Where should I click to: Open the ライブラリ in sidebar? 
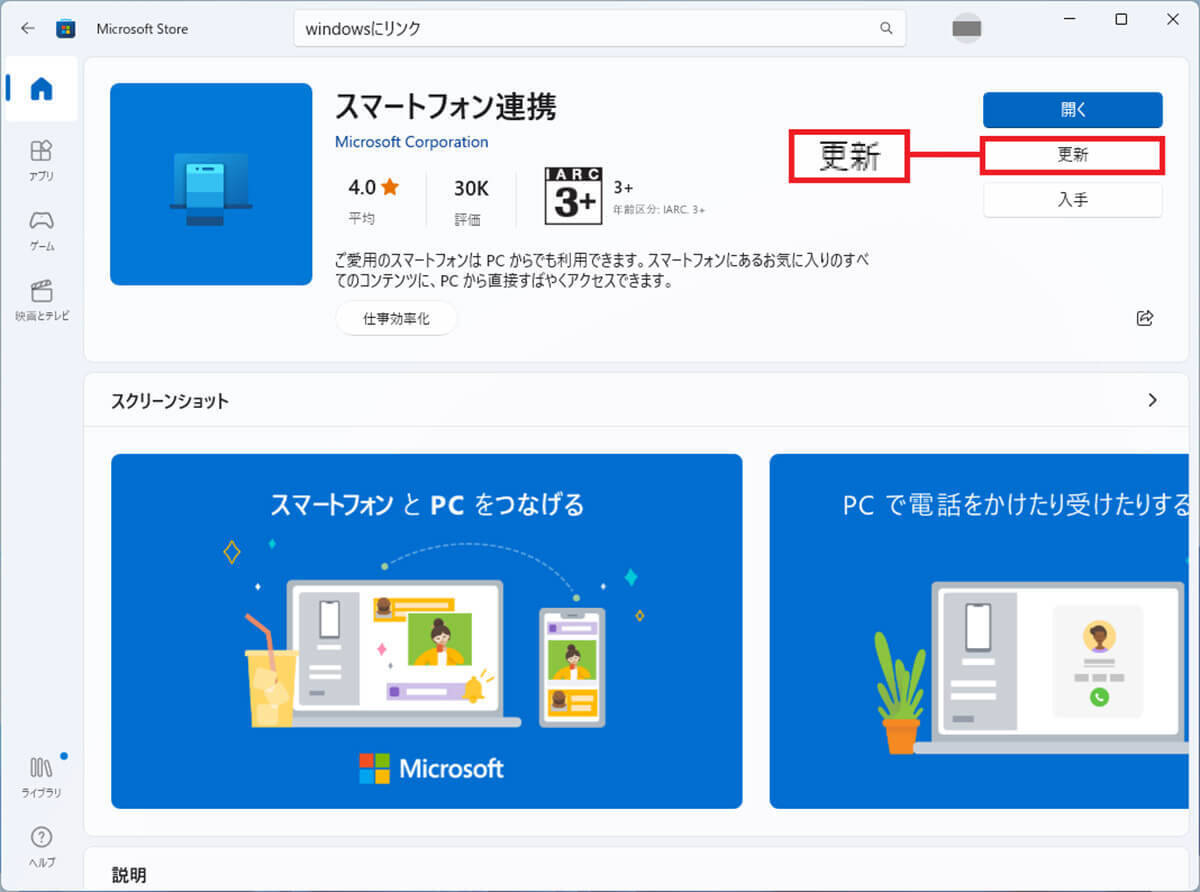(x=41, y=776)
